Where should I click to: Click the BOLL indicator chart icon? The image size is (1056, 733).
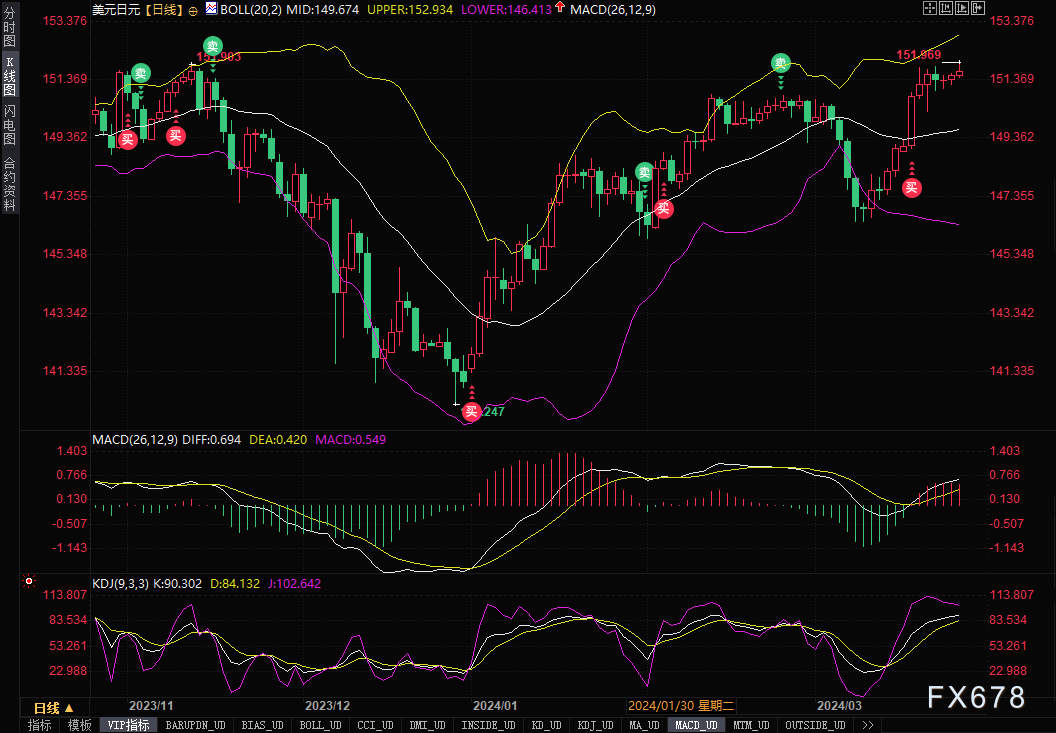(x=211, y=8)
